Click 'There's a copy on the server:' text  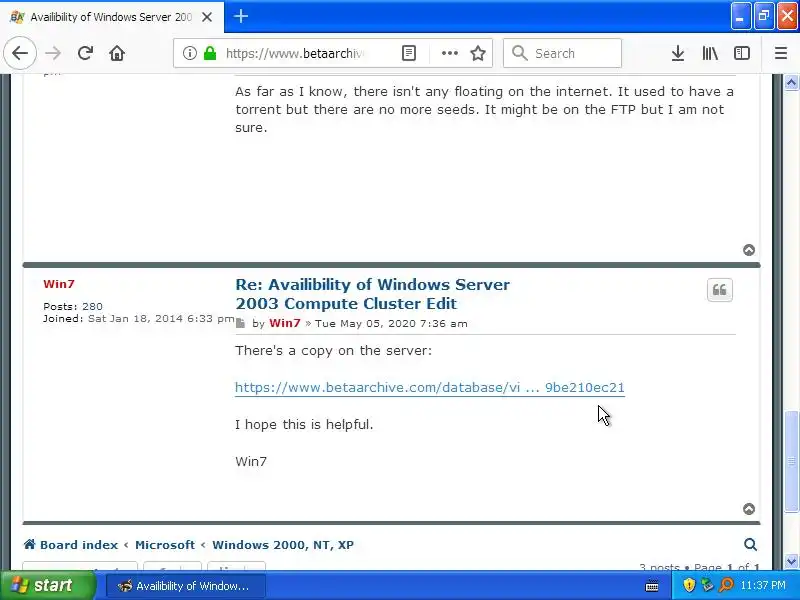coord(333,351)
